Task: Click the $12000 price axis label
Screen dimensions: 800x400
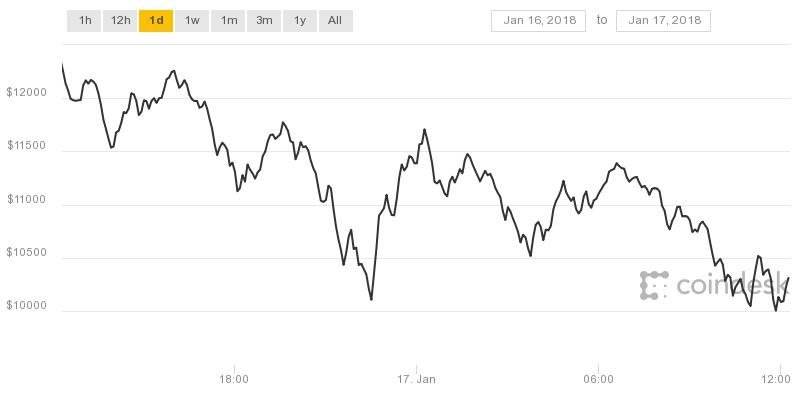Action: [x=26, y=93]
